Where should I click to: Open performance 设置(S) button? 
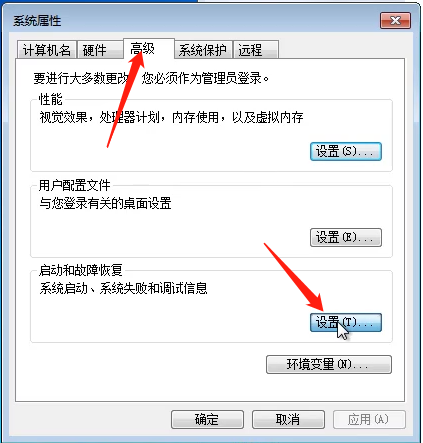coord(346,152)
